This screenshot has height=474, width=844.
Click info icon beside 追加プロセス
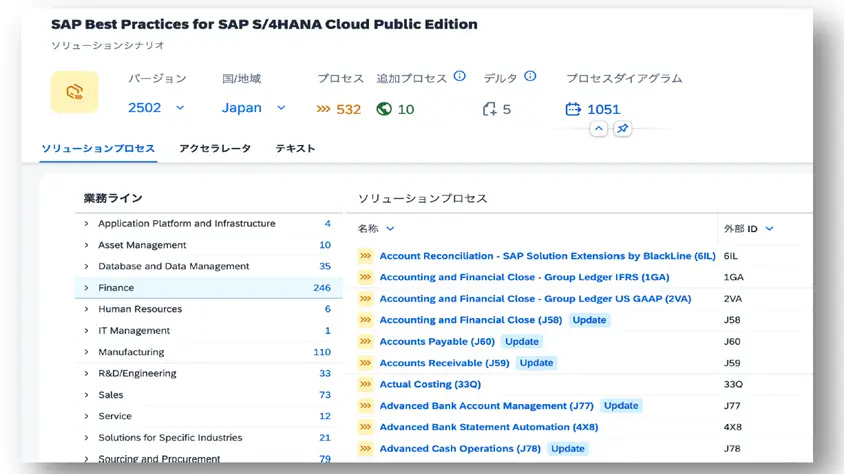[459, 76]
